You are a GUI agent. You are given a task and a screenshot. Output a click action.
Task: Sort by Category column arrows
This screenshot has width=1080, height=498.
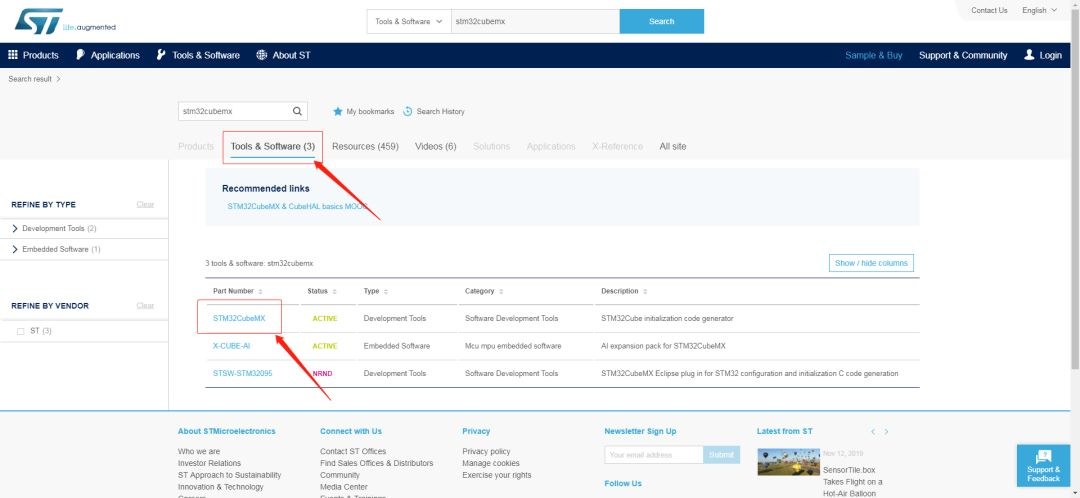[501, 291]
